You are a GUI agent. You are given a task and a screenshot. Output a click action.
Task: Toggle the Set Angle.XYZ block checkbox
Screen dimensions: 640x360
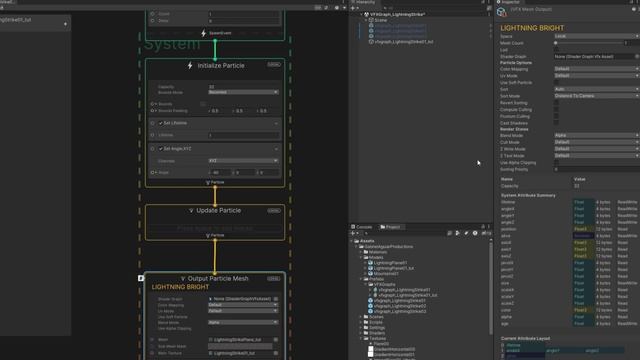coord(161,149)
